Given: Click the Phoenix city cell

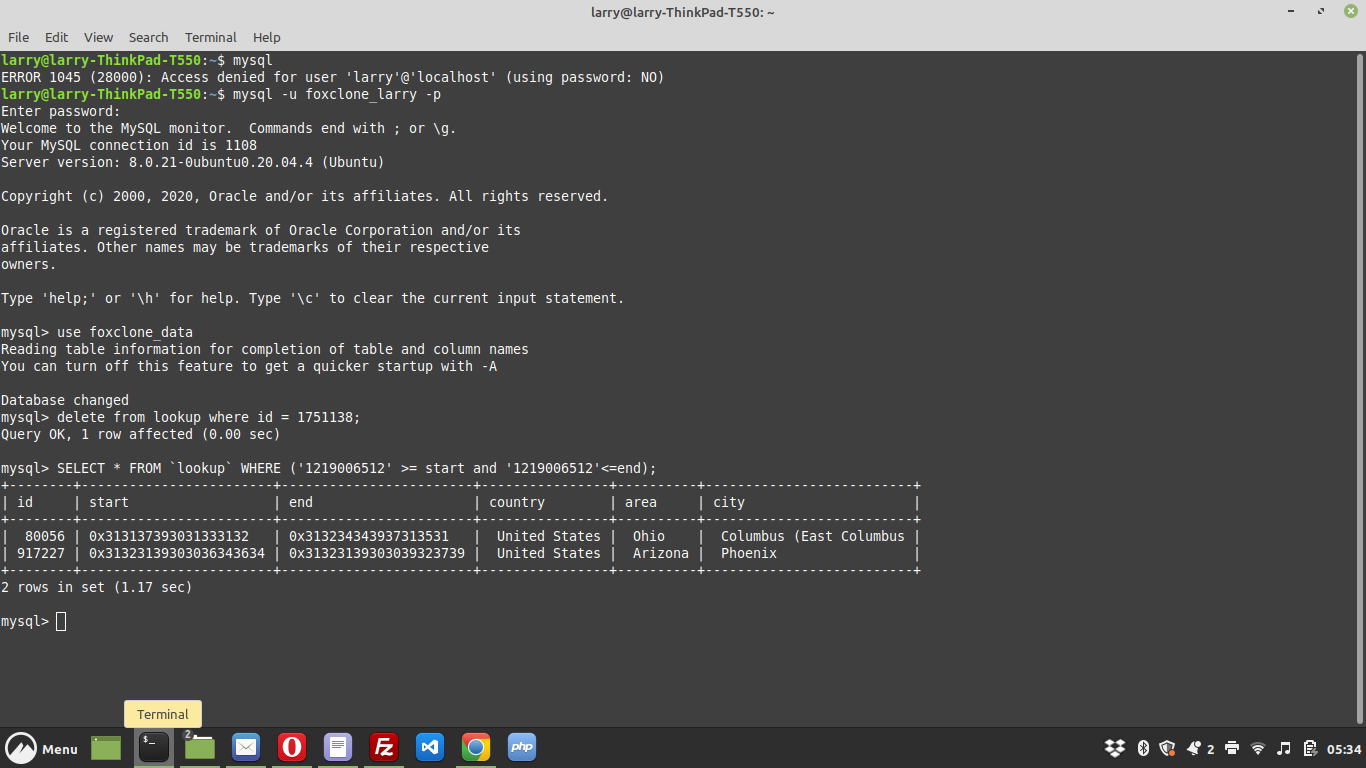Looking at the screenshot, I should (x=749, y=553).
